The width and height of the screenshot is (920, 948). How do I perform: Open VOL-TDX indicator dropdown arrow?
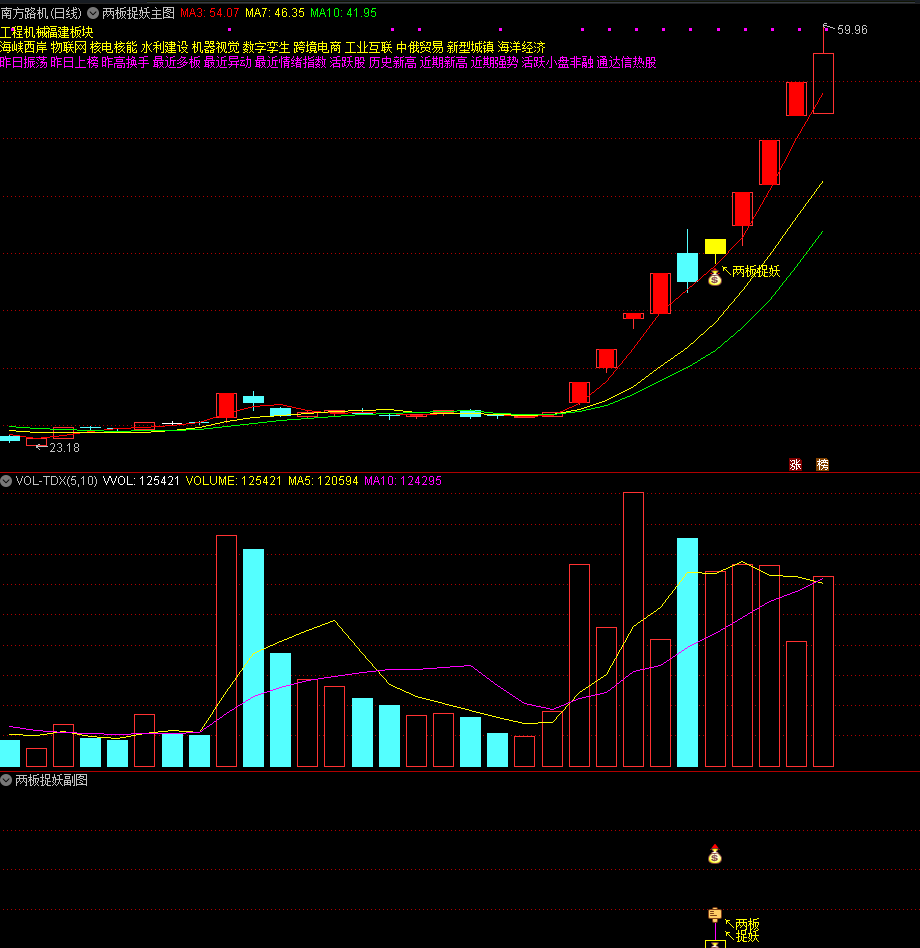[x=7, y=481]
